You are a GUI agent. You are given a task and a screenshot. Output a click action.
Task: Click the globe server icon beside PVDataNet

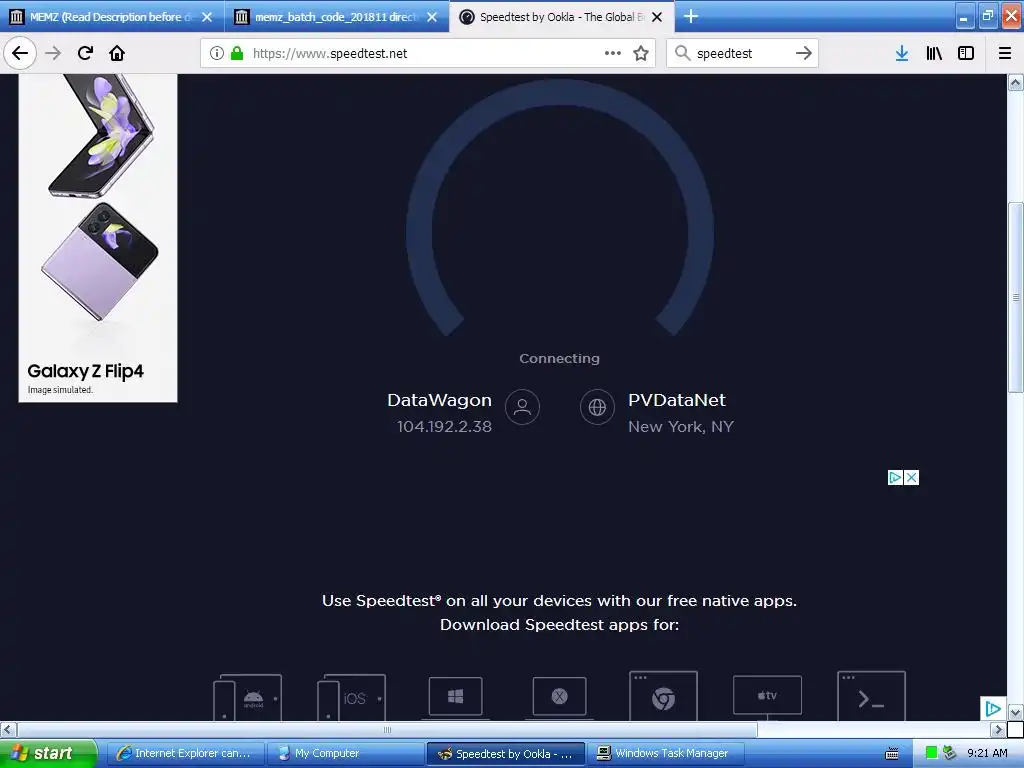click(597, 407)
